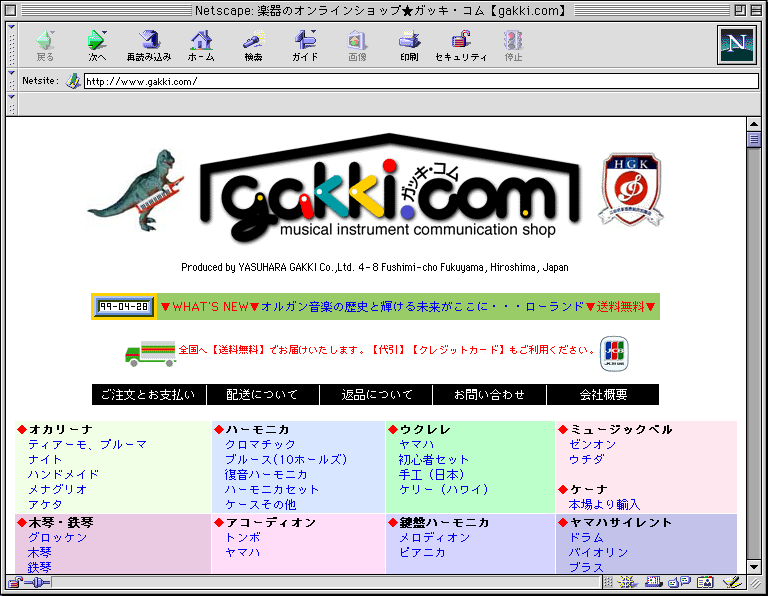Open アケタ link
Image resolution: width=768 pixels, height=596 pixels.
45,504
